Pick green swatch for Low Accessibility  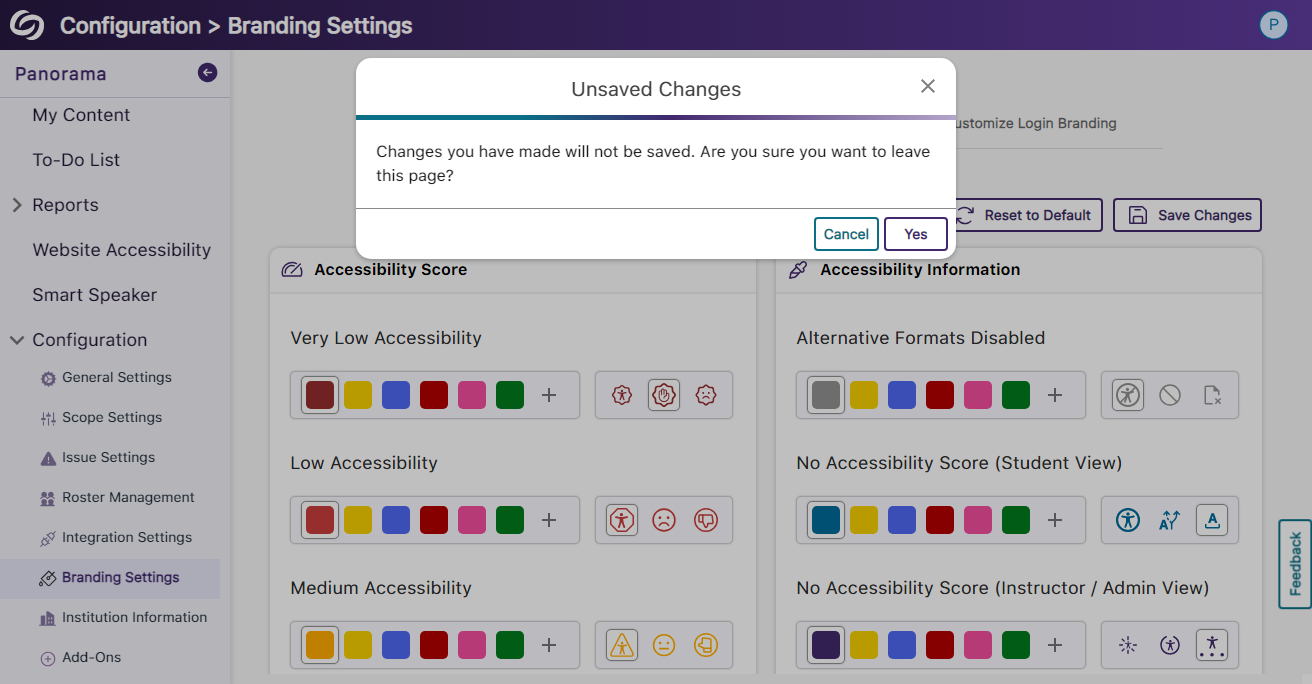click(510, 520)
